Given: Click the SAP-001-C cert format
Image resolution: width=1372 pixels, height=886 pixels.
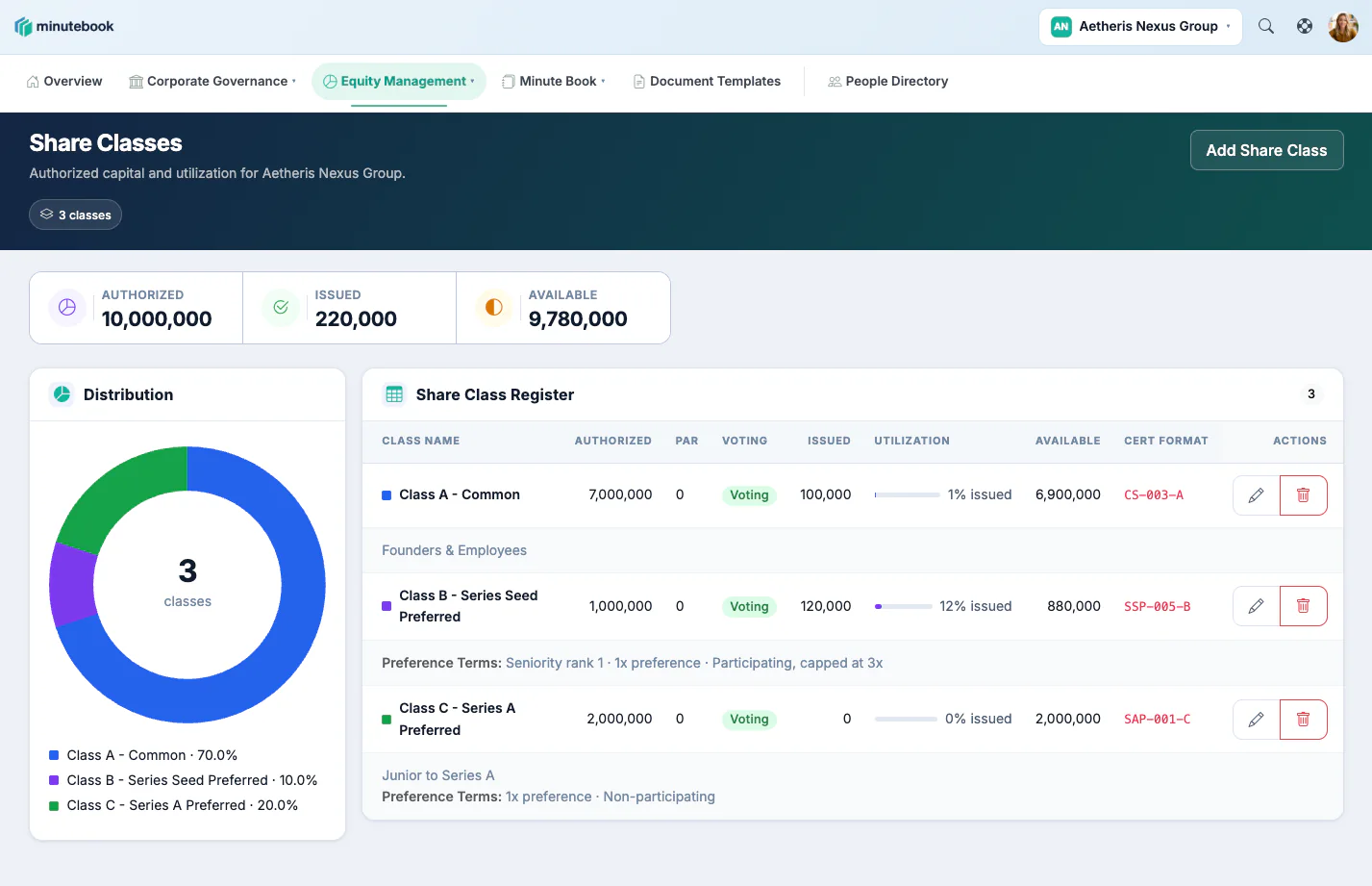Looking at the screenshot, I should (1158, 720).
